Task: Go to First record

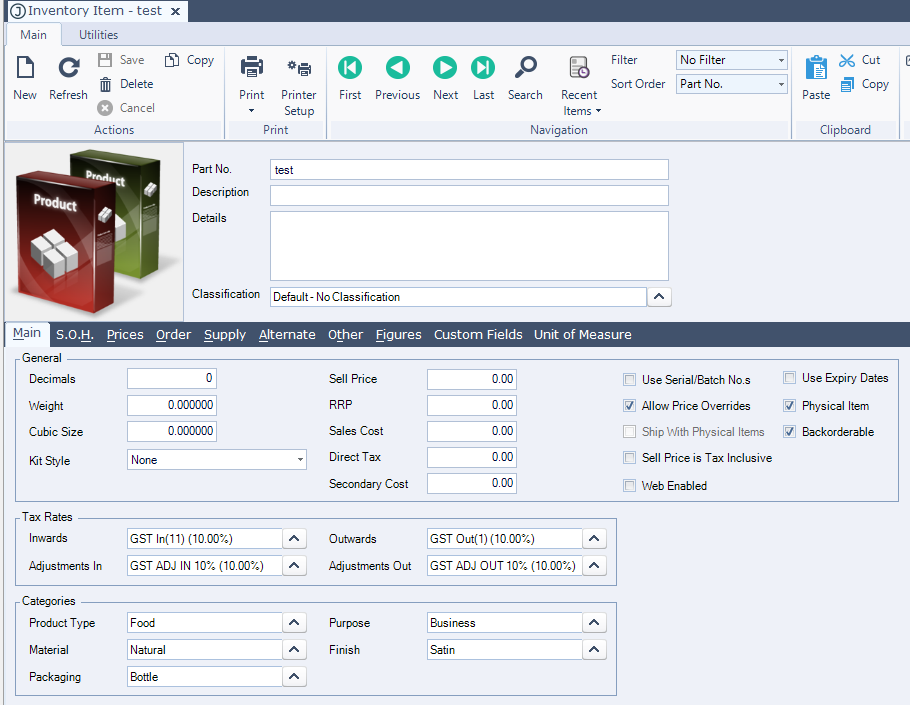Action: coord(350,68)
